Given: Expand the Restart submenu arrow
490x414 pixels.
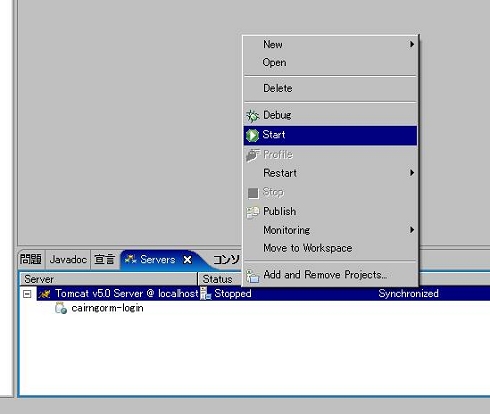Looking at the screenshot, I should (412, 173).
